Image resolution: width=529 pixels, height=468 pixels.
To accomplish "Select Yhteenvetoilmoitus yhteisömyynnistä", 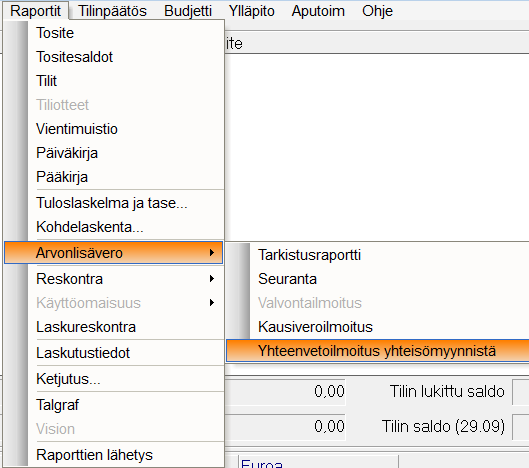I will tap(378, 351).
